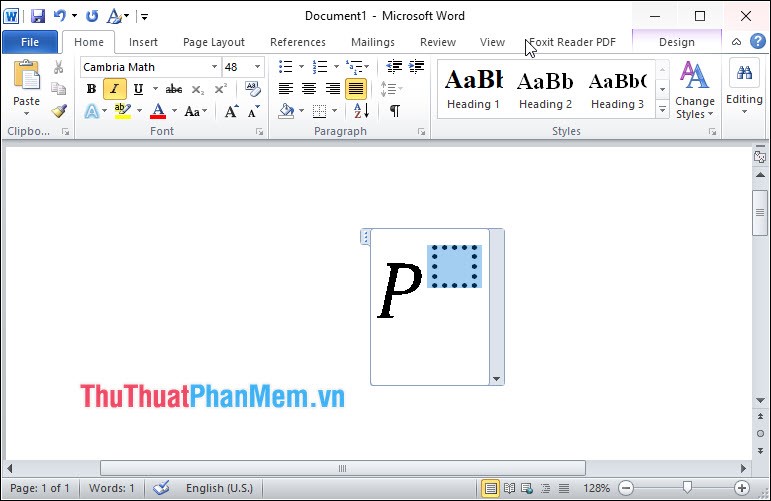Open the File tab
771x501 pixels.
[30, 42]
